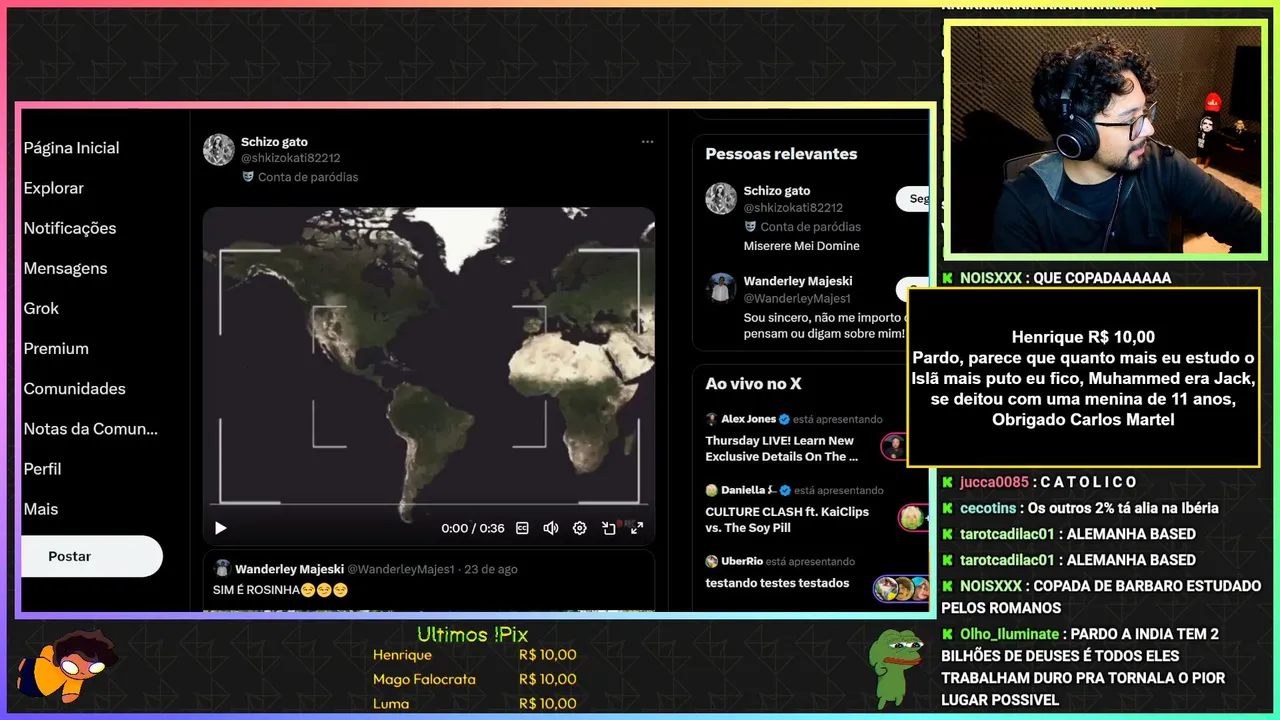Click the Luma Pix entry
1280x720 pixels.
coord(474,703)
